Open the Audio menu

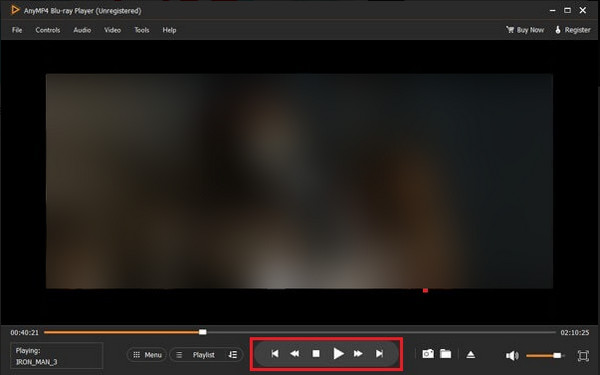coord(82,30)
